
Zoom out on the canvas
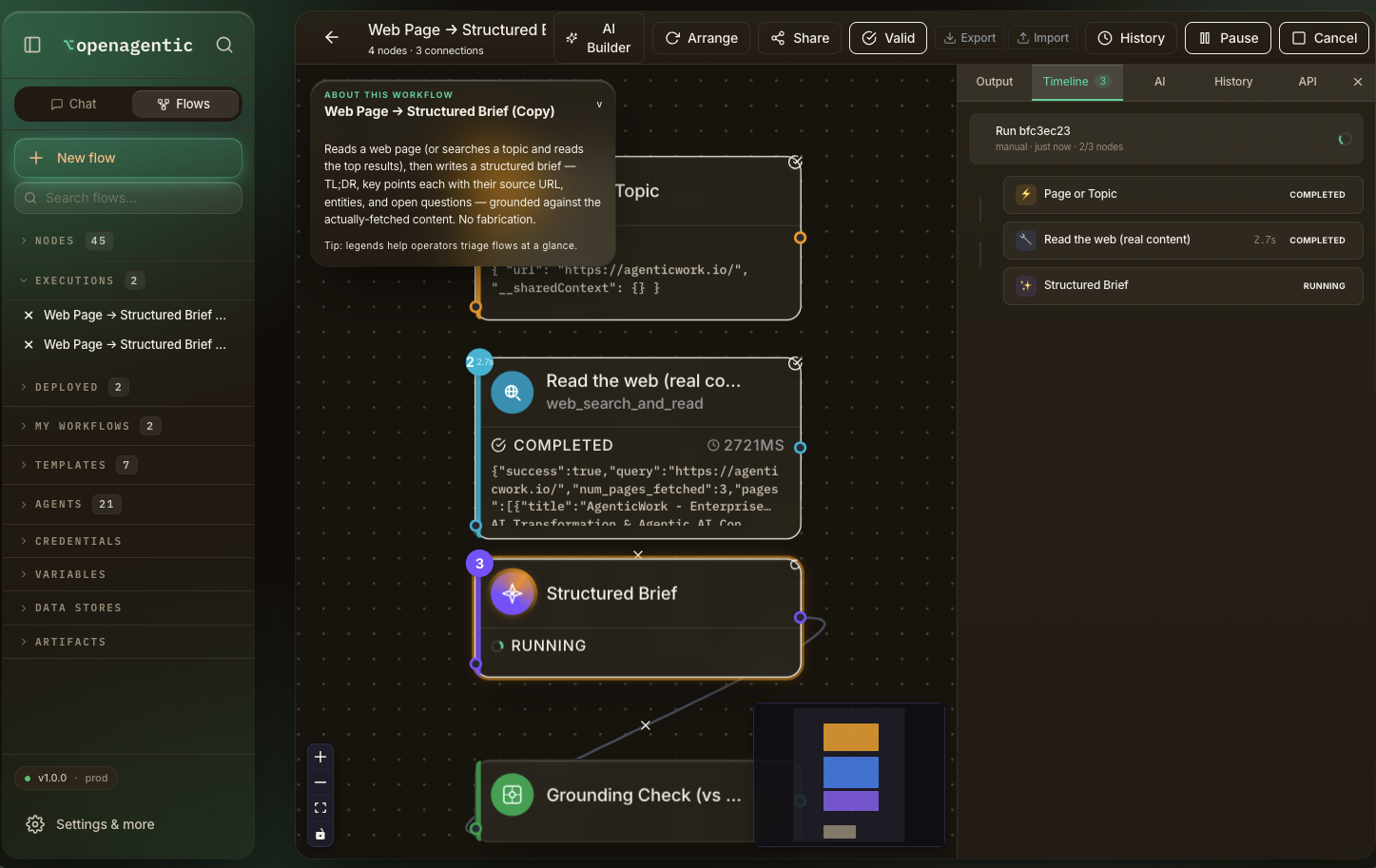pos(320,782)
